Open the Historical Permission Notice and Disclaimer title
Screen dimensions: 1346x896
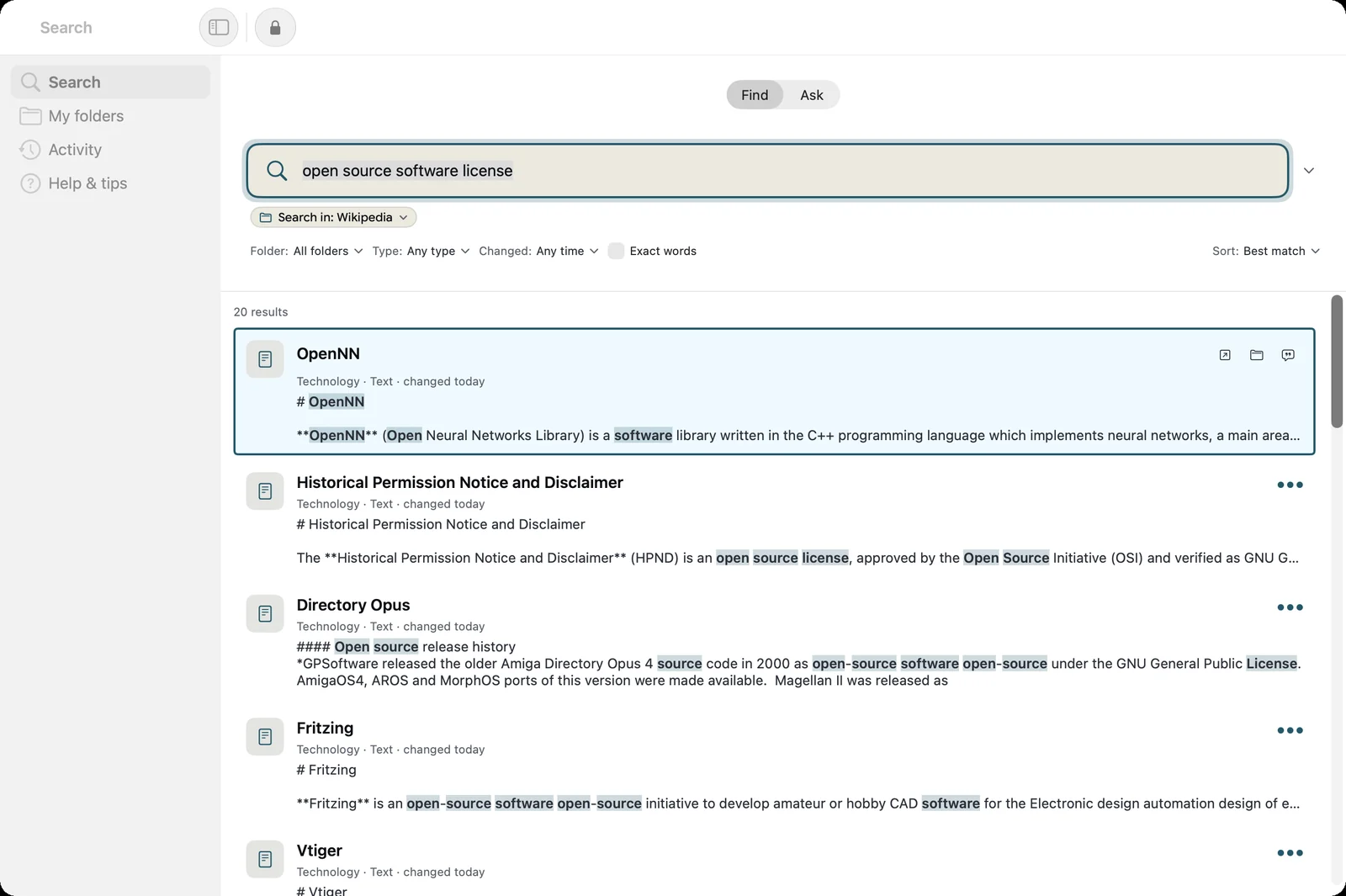point(460,483)
